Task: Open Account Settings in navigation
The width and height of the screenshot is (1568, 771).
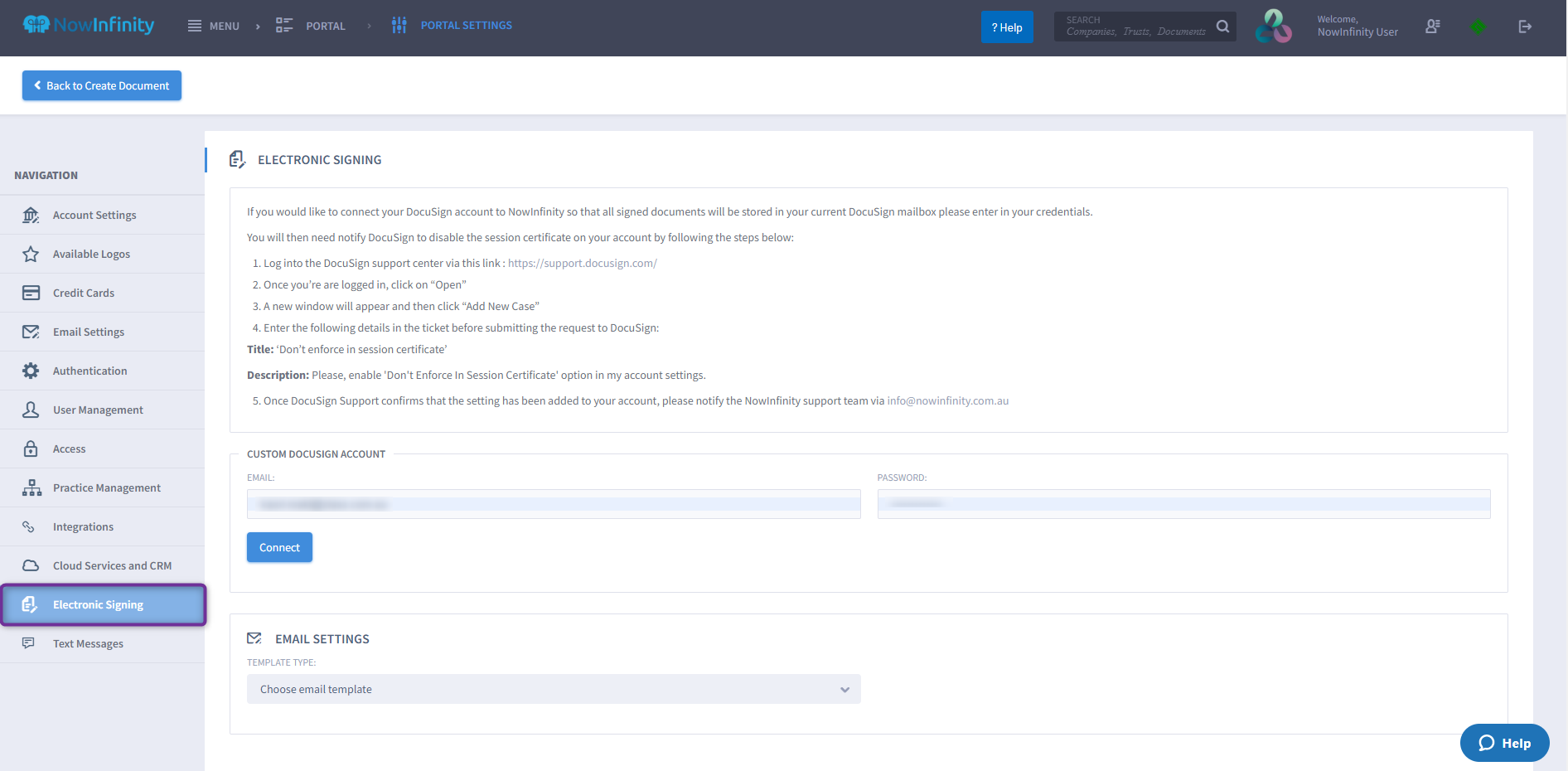Action: click(103, 215)
